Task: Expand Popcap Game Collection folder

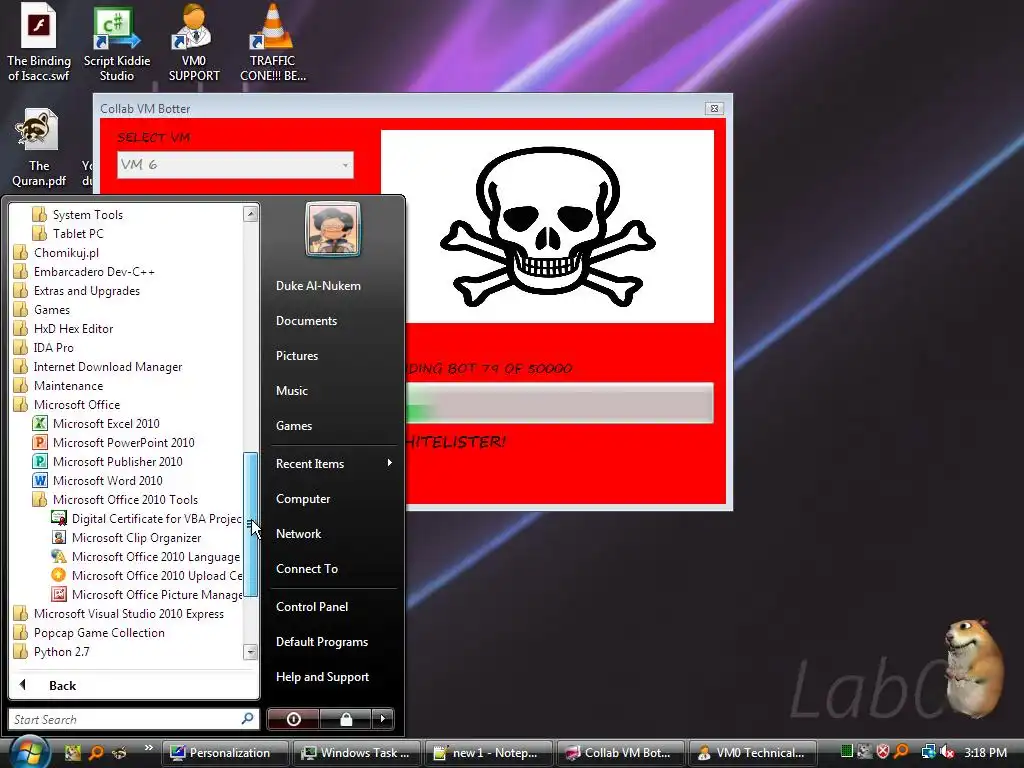Action: click(x=89, y=633)
